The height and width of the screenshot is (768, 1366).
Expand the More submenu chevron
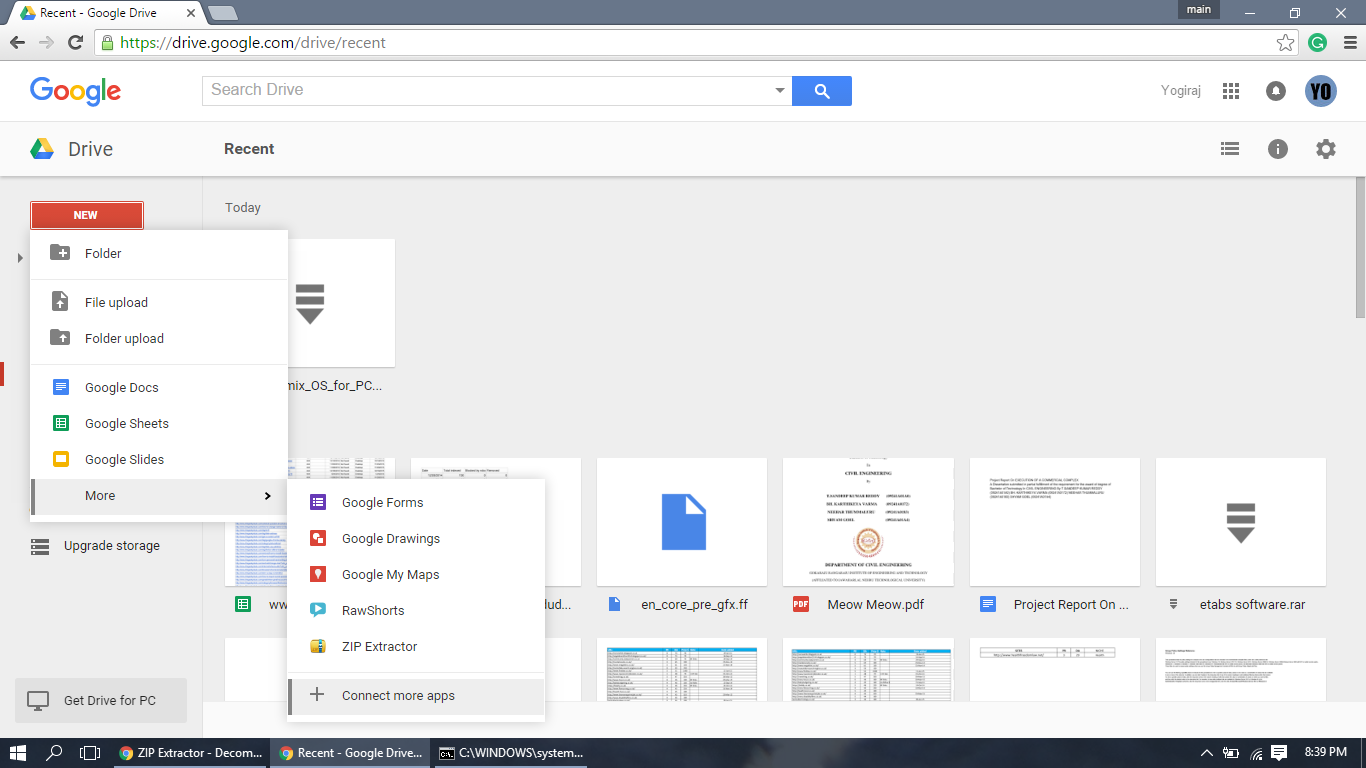[x=267, y=495]
